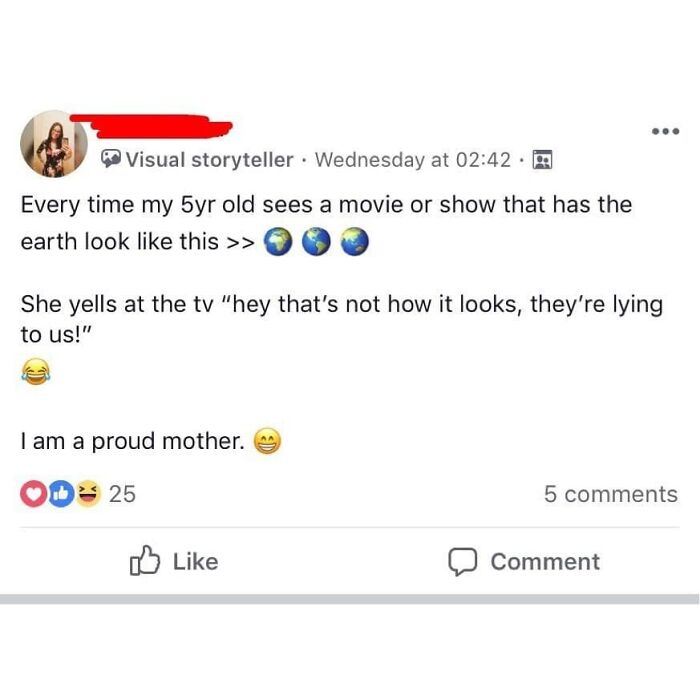Screen dimensions: 700x700
Task: Click the last globe emoji in the post
Action: tap(354, 241)
